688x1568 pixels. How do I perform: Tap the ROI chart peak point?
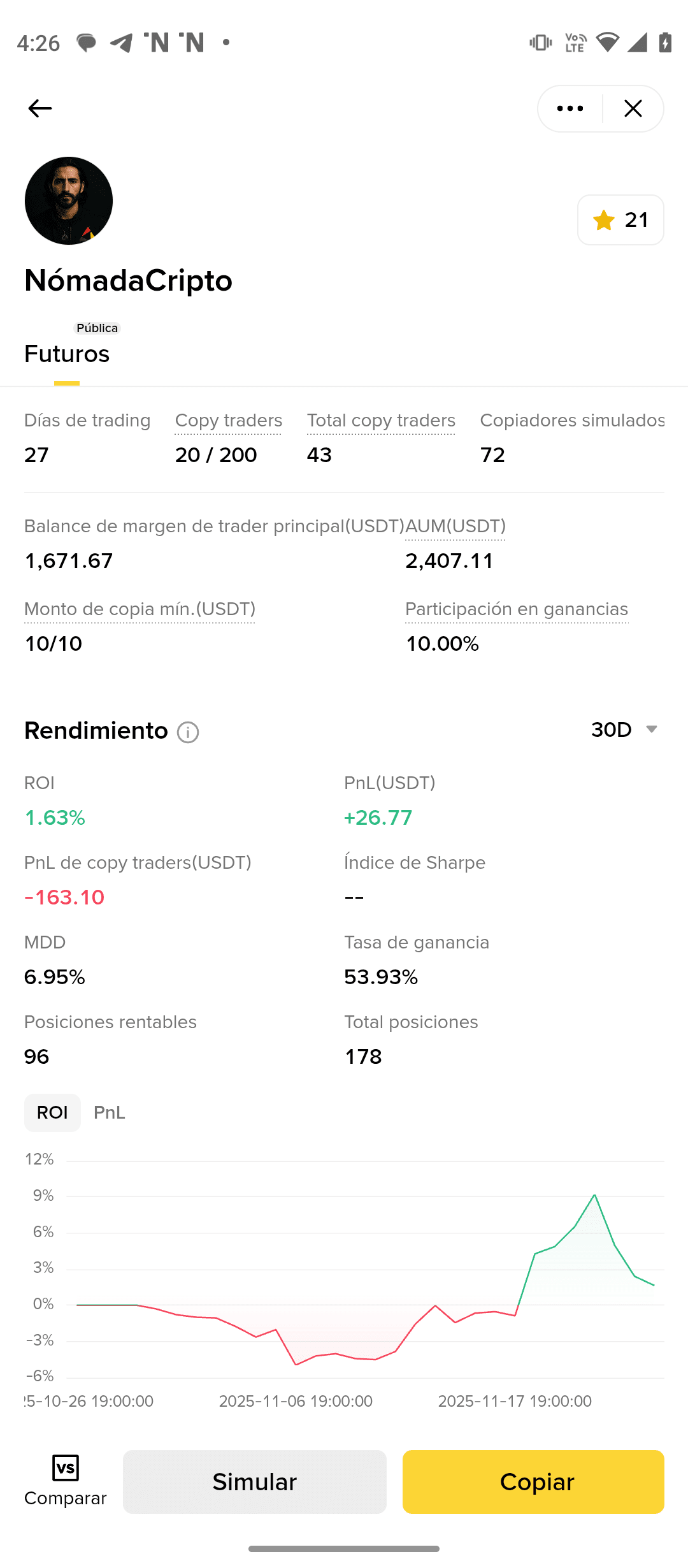click(594, 1195)
